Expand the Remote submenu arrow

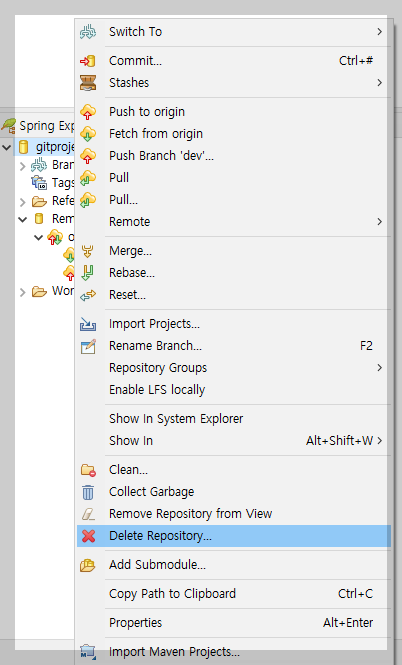[x=380, y=222]
